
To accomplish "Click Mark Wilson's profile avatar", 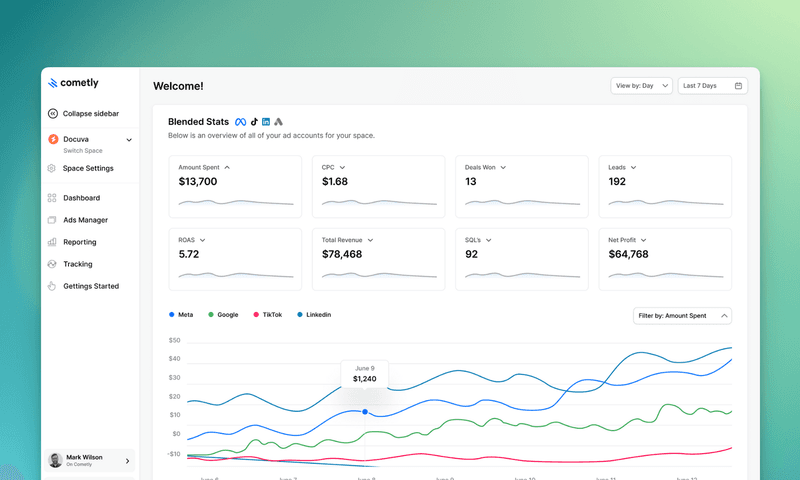I will (55, 460).
